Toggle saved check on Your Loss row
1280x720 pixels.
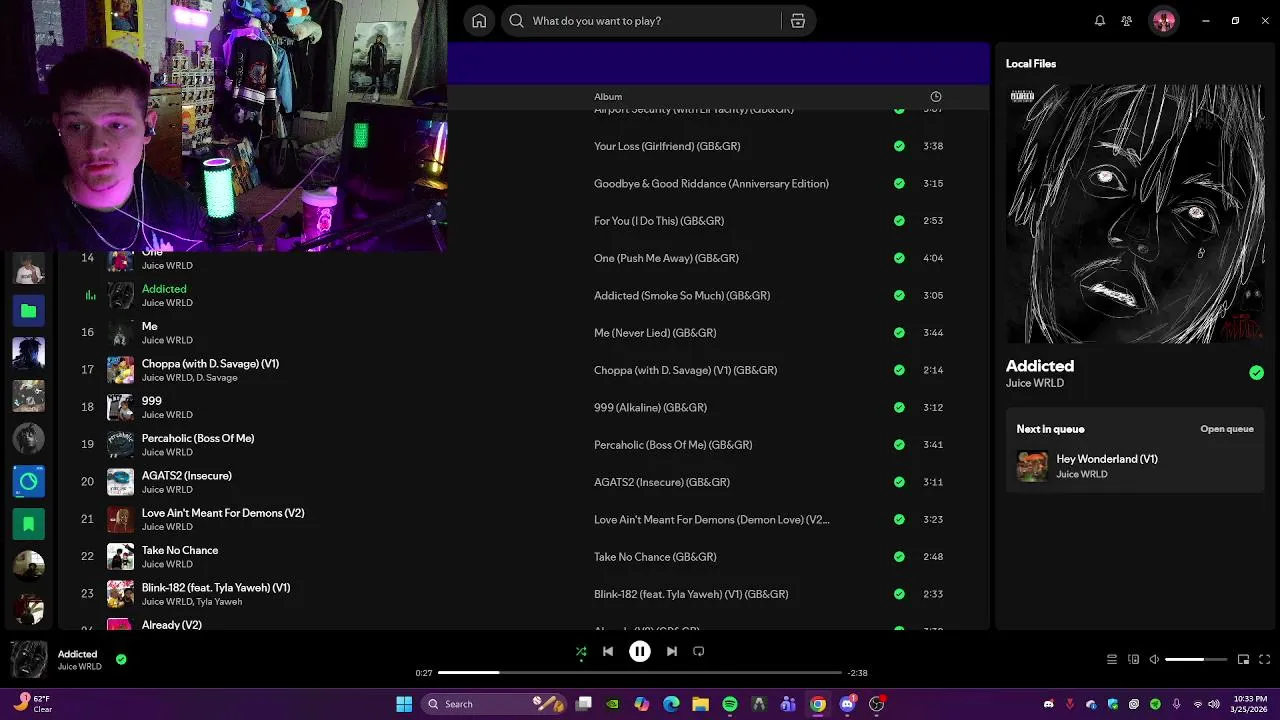click(899, 146)
